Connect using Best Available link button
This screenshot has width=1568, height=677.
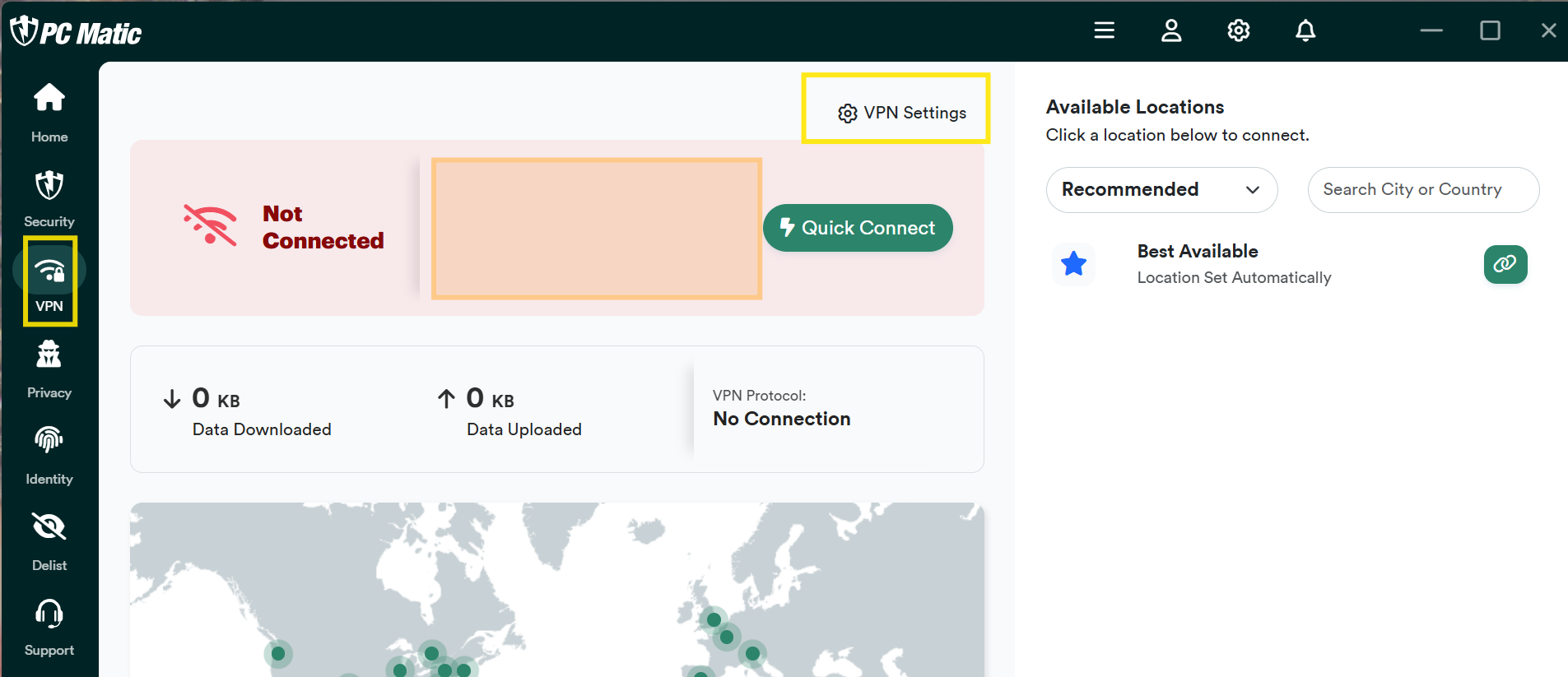[1505, 264]
